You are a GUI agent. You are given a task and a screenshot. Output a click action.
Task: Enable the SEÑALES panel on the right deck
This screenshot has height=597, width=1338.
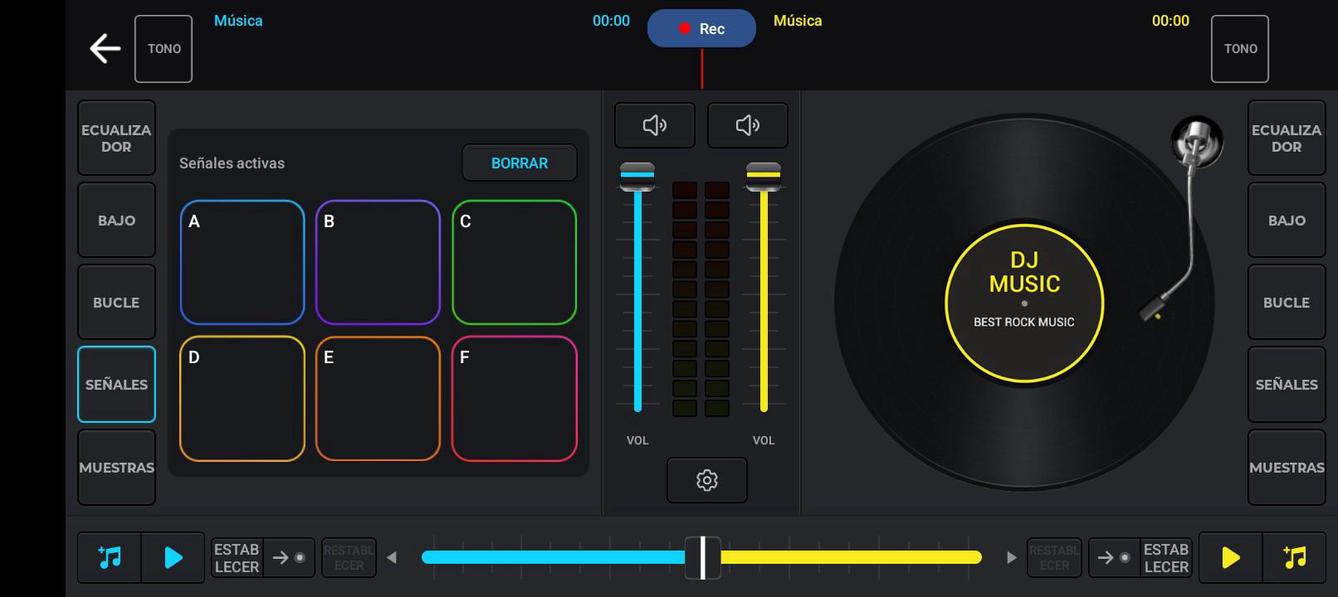pyautogui.click(x=1286, y=384)
